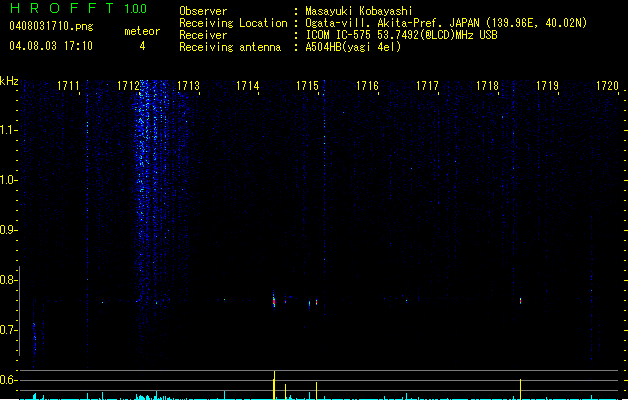This screenshot has width=629, height=400.
Task: Click the 1.1 kHz frequency label
Action: (x=8, y=130)
